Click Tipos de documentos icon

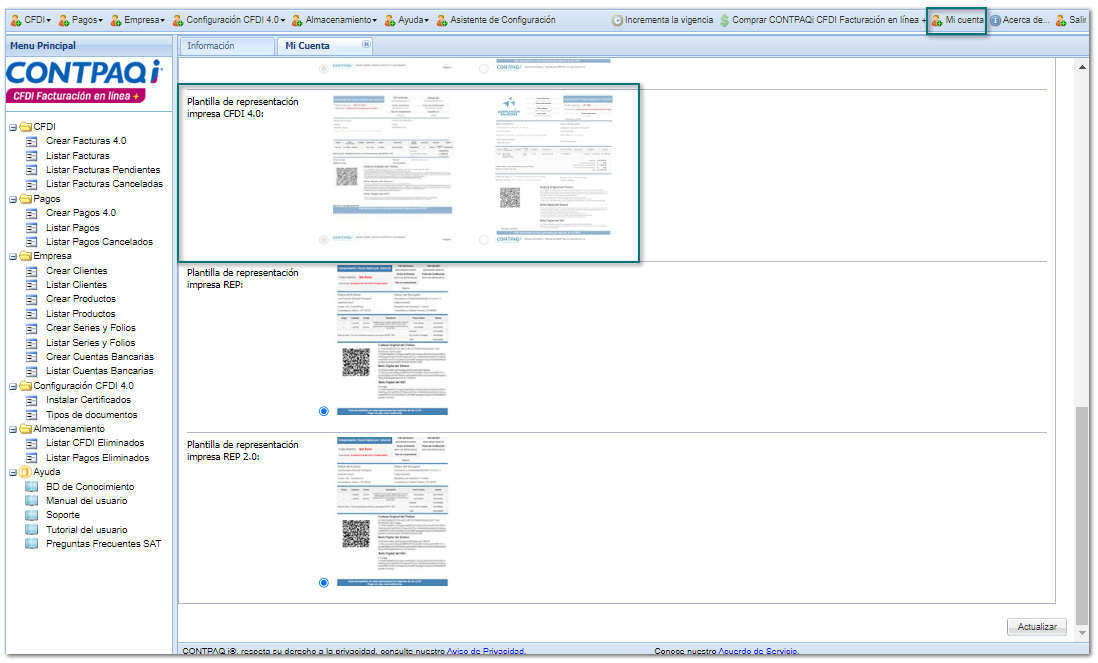pos(32,415)
